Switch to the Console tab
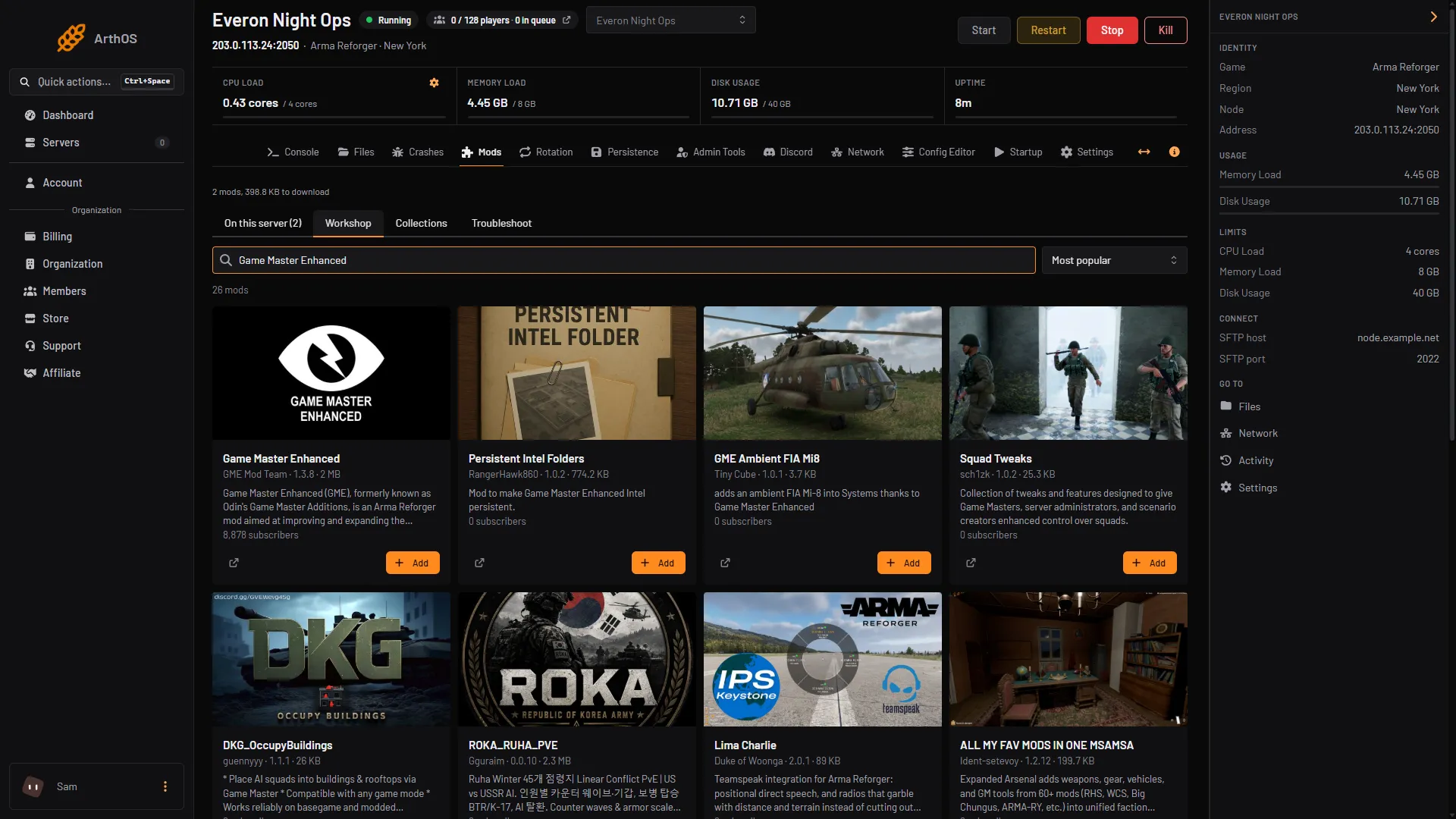 293,152
